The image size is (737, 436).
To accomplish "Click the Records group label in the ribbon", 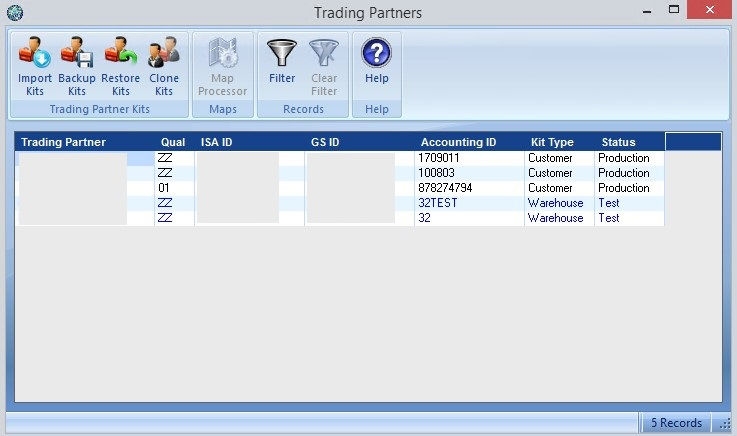I will pyautogui.click(x=303, y=109).
